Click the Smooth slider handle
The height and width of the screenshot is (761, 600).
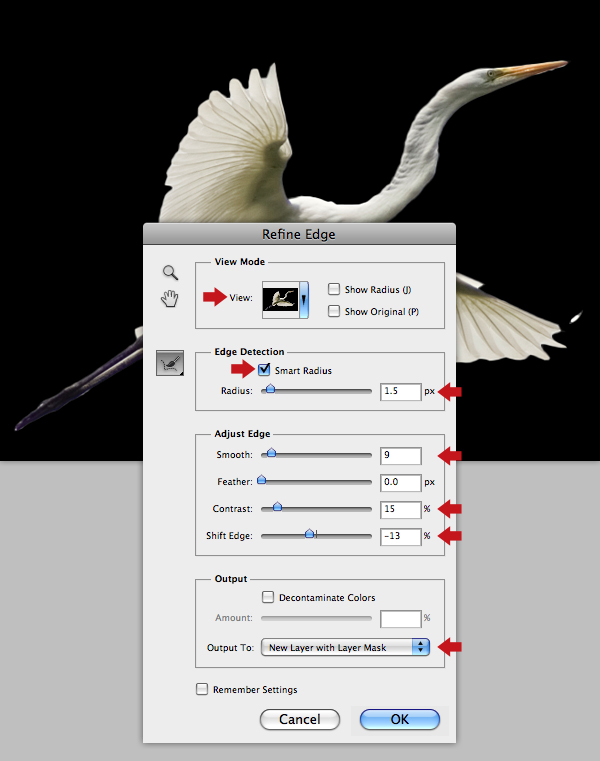pyautogui.click(x=271, y=453)
